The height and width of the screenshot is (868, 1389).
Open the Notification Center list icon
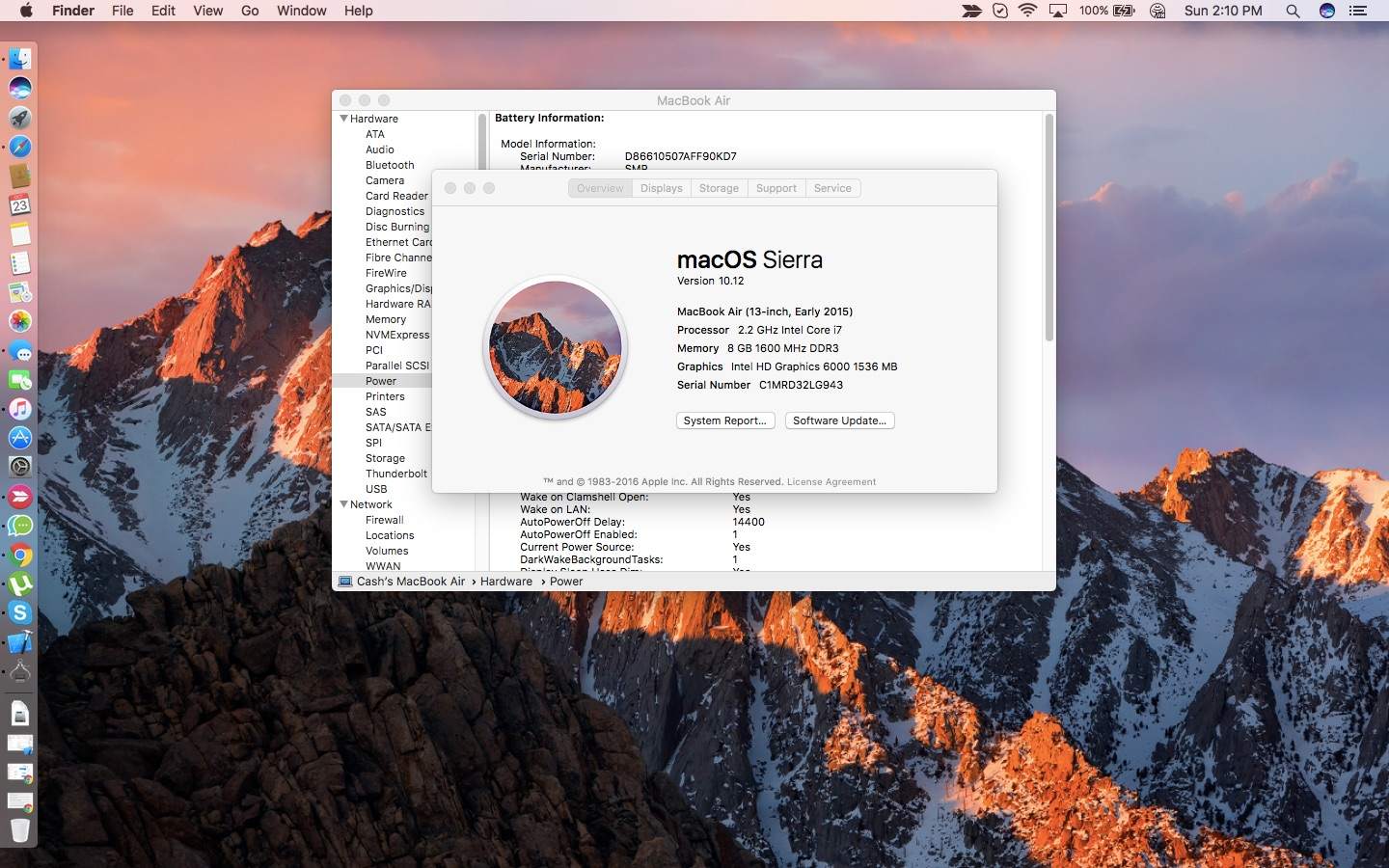(x=1358, y=11)
